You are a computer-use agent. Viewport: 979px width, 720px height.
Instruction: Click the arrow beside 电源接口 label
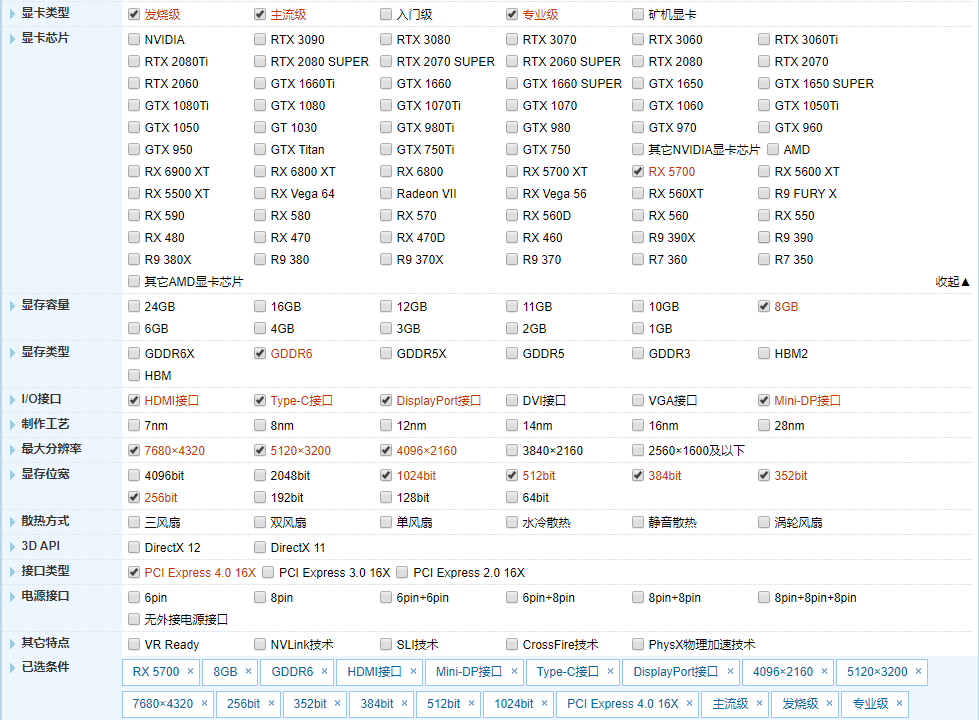12,596
